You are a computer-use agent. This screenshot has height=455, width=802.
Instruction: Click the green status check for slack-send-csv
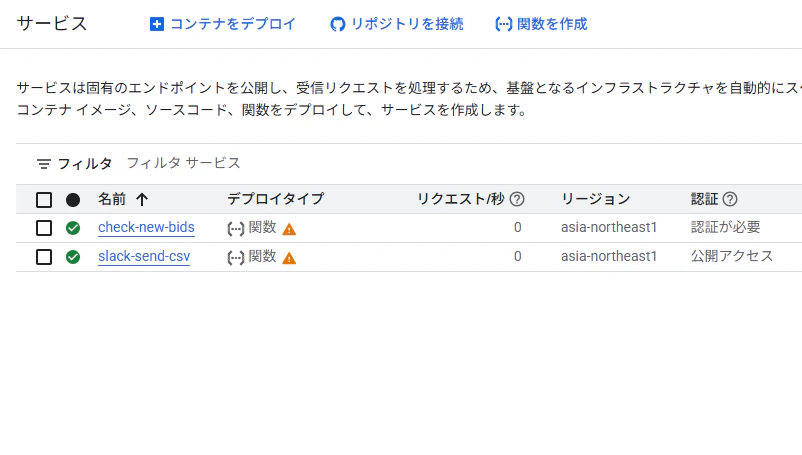[x=73, y=257]
